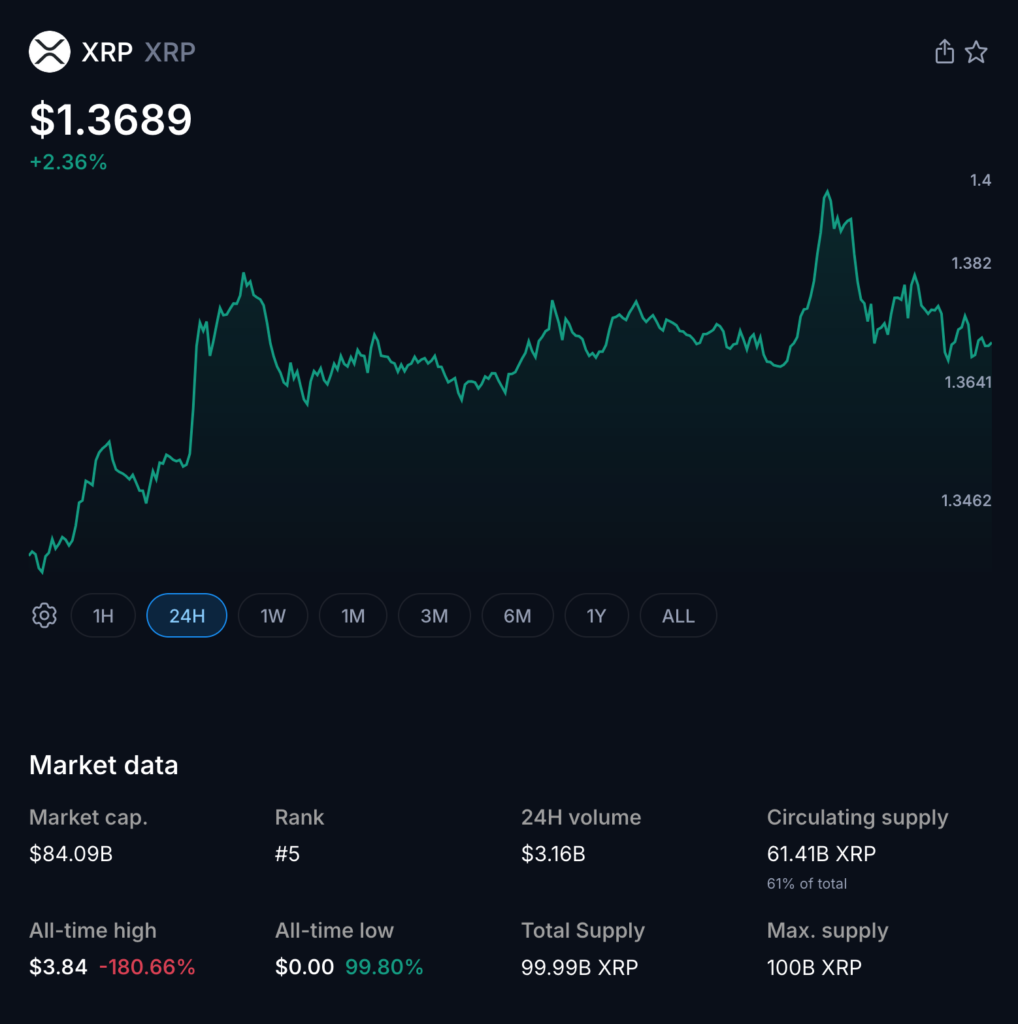
Task: Open the chart settings gear
Action: click(x=43, y=615)
